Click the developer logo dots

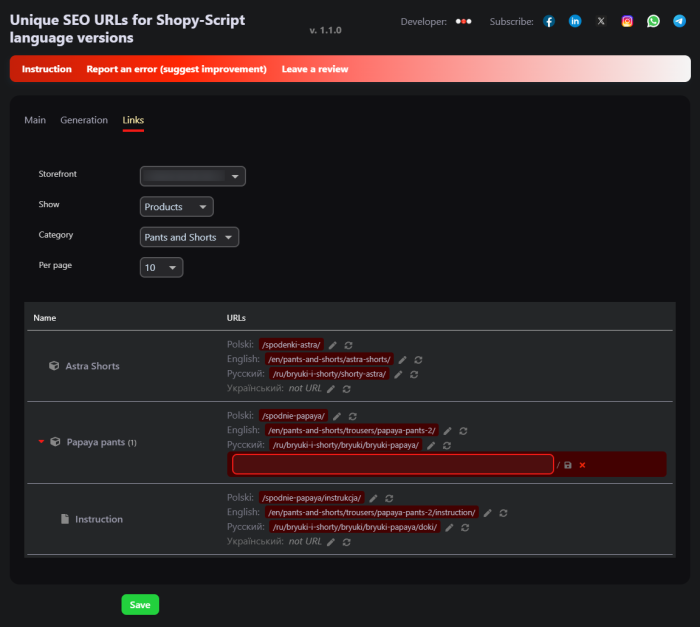[x=463, y=21]
